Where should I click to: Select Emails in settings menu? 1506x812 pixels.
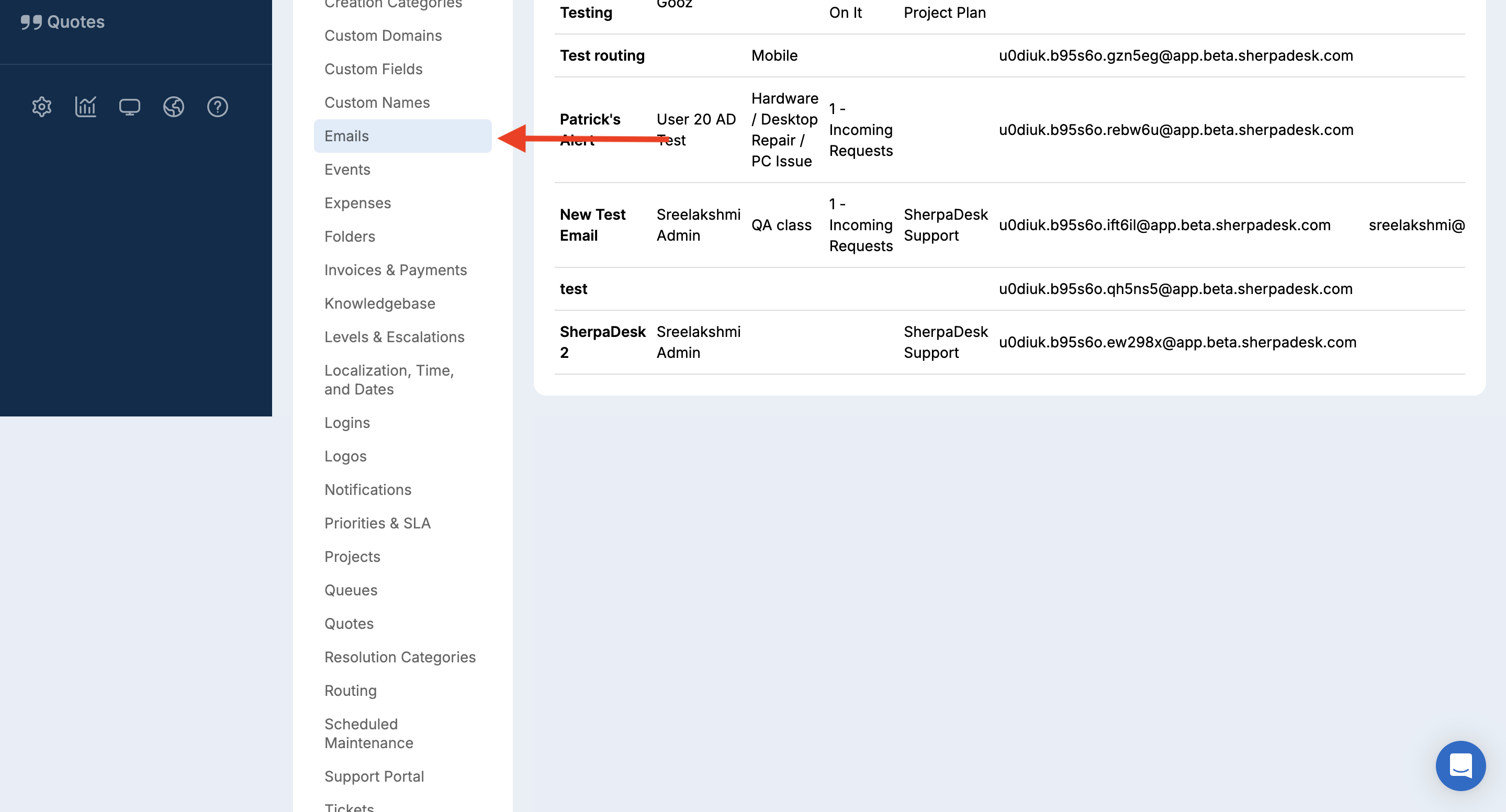[347, 136]
